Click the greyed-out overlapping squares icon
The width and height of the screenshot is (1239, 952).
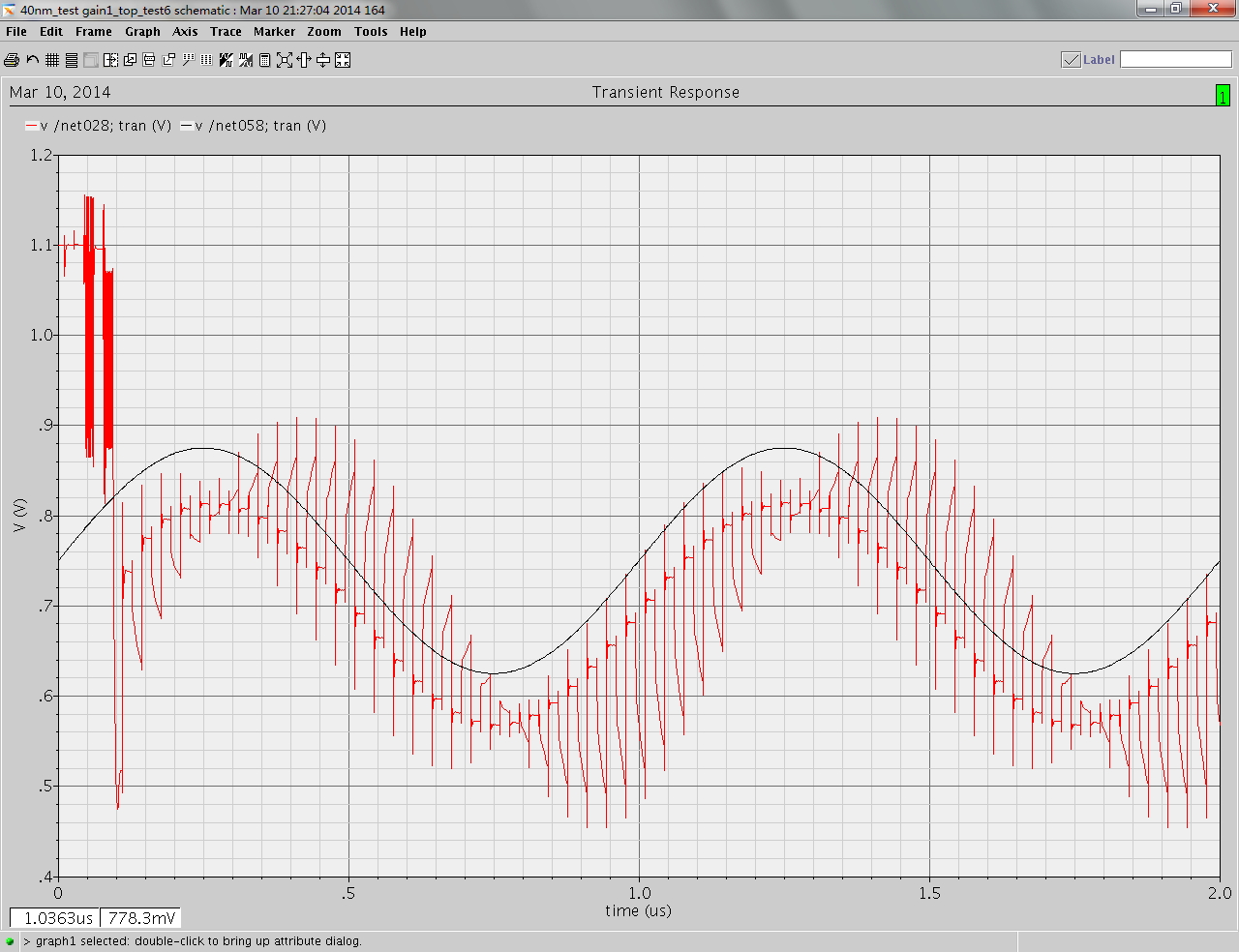[91, 60]
